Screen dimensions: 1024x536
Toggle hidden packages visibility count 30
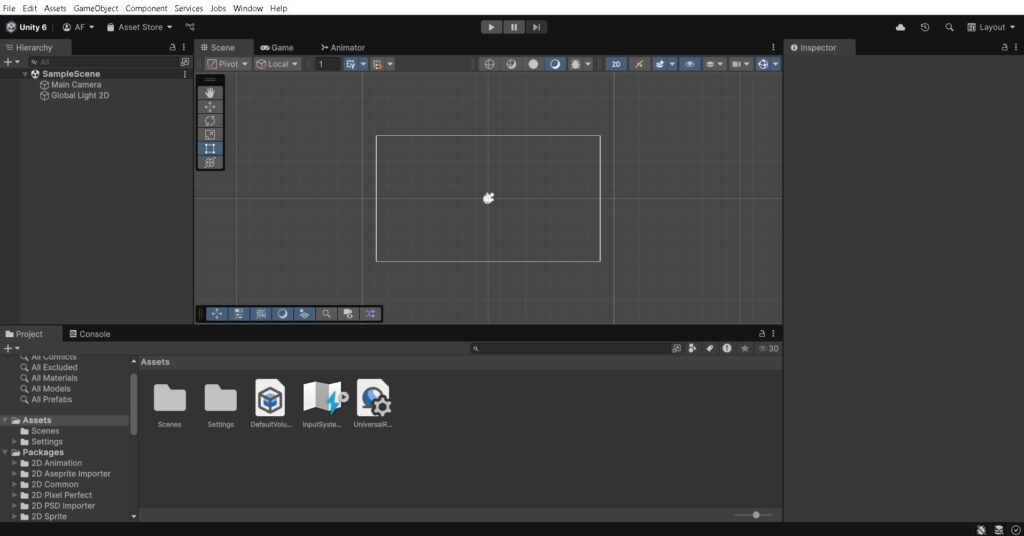[768, 349]
